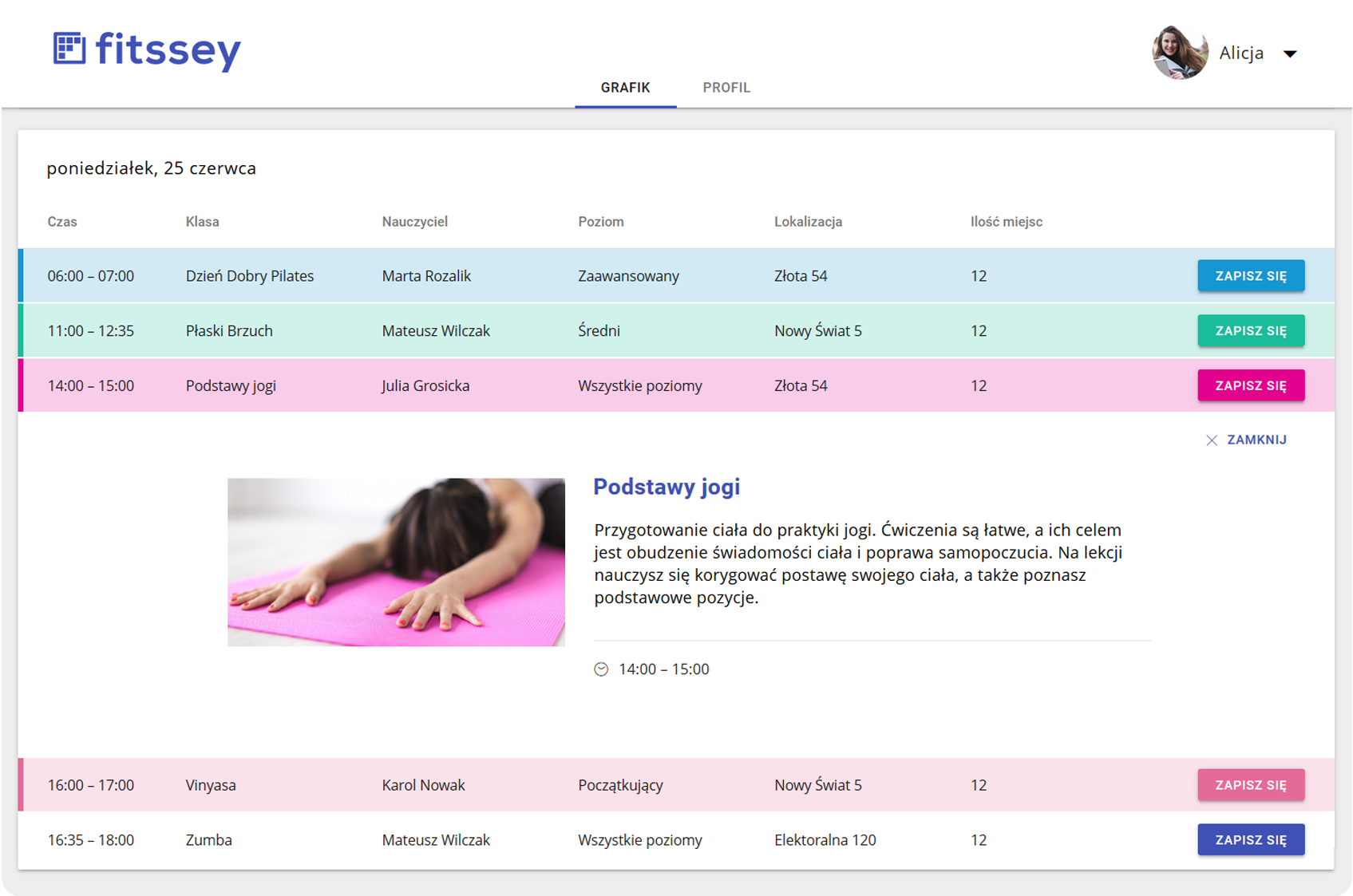Select the Płaski Brzuch class name
Image resolution: width=1353 pixels, height=896 pixels.
(229, 330)
